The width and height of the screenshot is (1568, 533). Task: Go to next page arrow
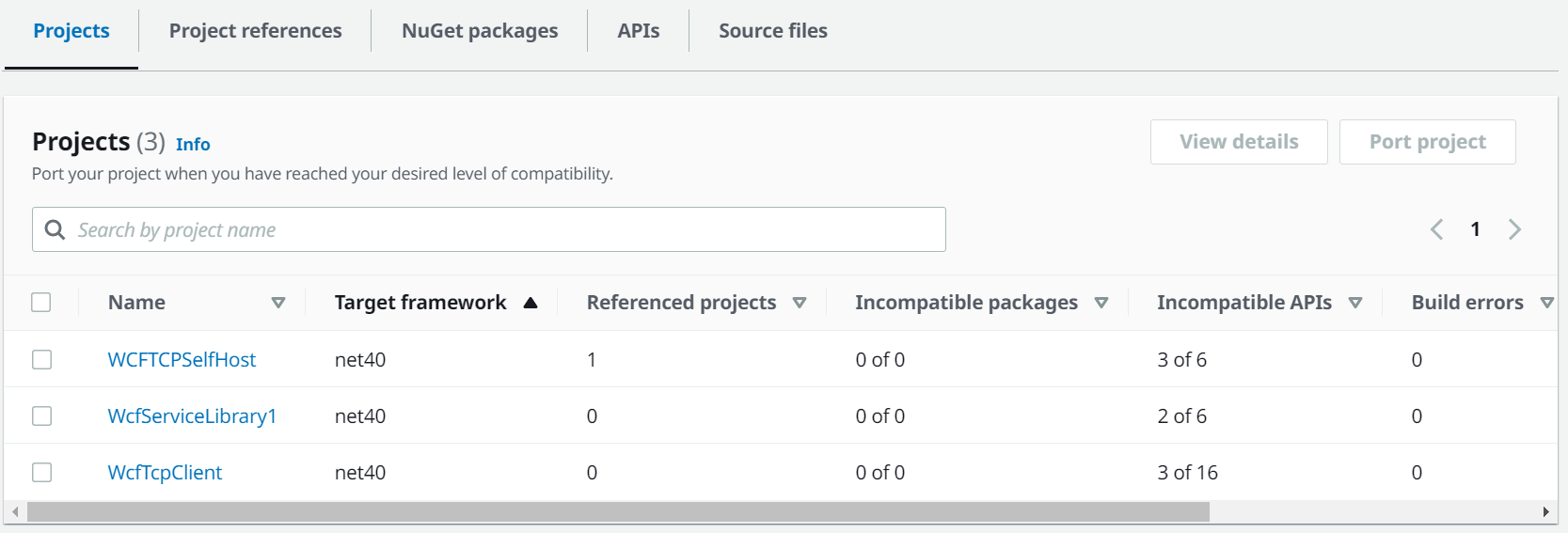[1514, 229]
